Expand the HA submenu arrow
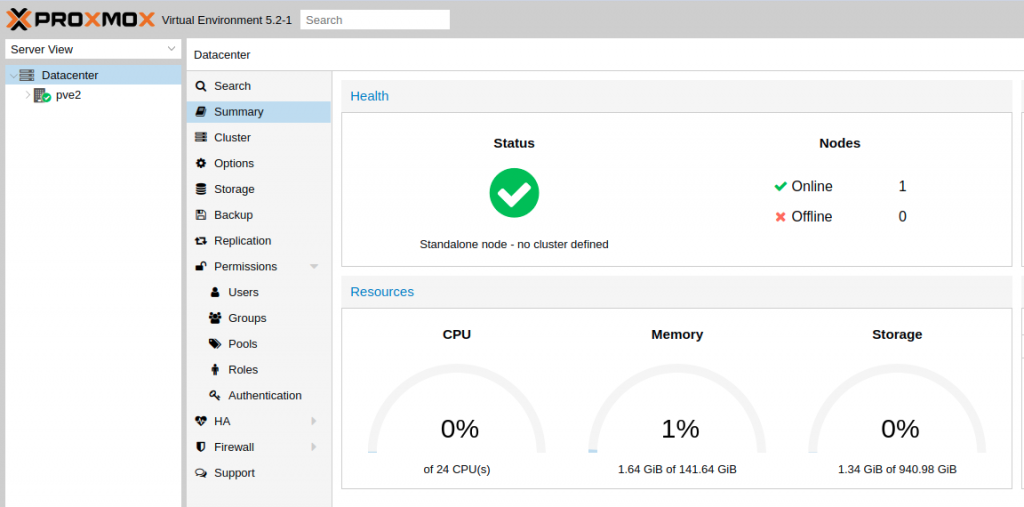The height and width of the screenshot is (507, 1024). tap(314, 421)
